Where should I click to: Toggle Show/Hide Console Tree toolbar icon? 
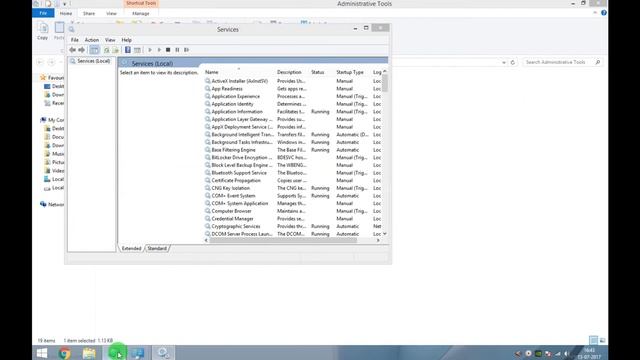(x=94, y=50)
